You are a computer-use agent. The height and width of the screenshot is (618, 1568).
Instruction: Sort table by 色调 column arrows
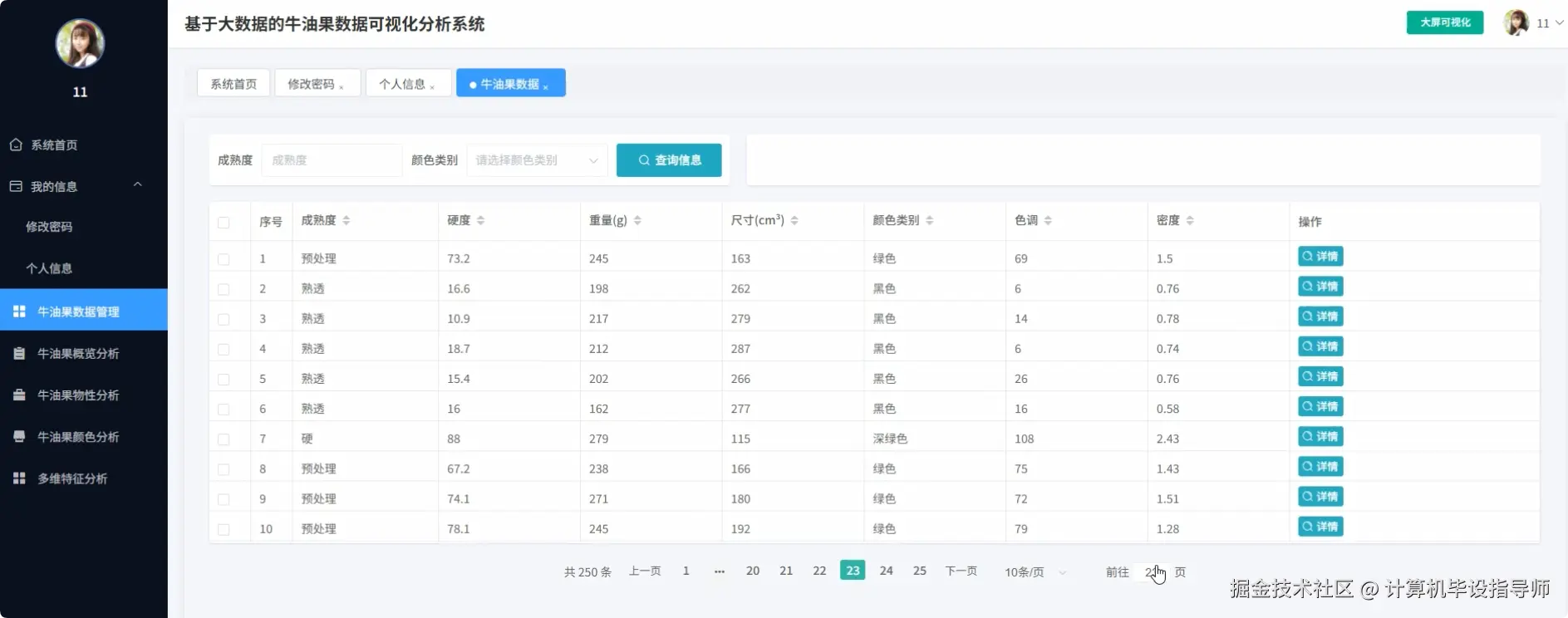click(1048, 220)
